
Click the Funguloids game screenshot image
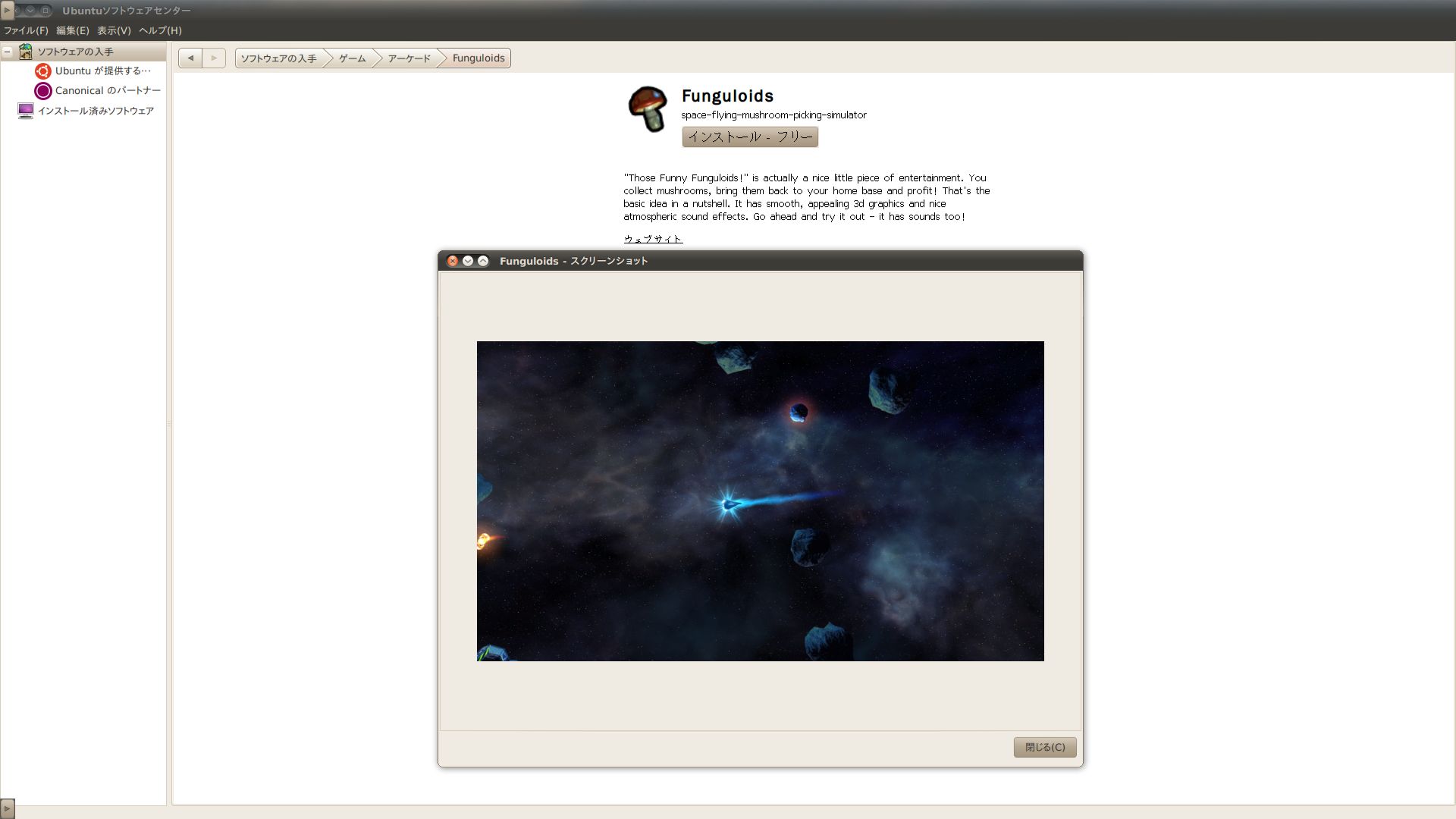click(x=760, y=501)
